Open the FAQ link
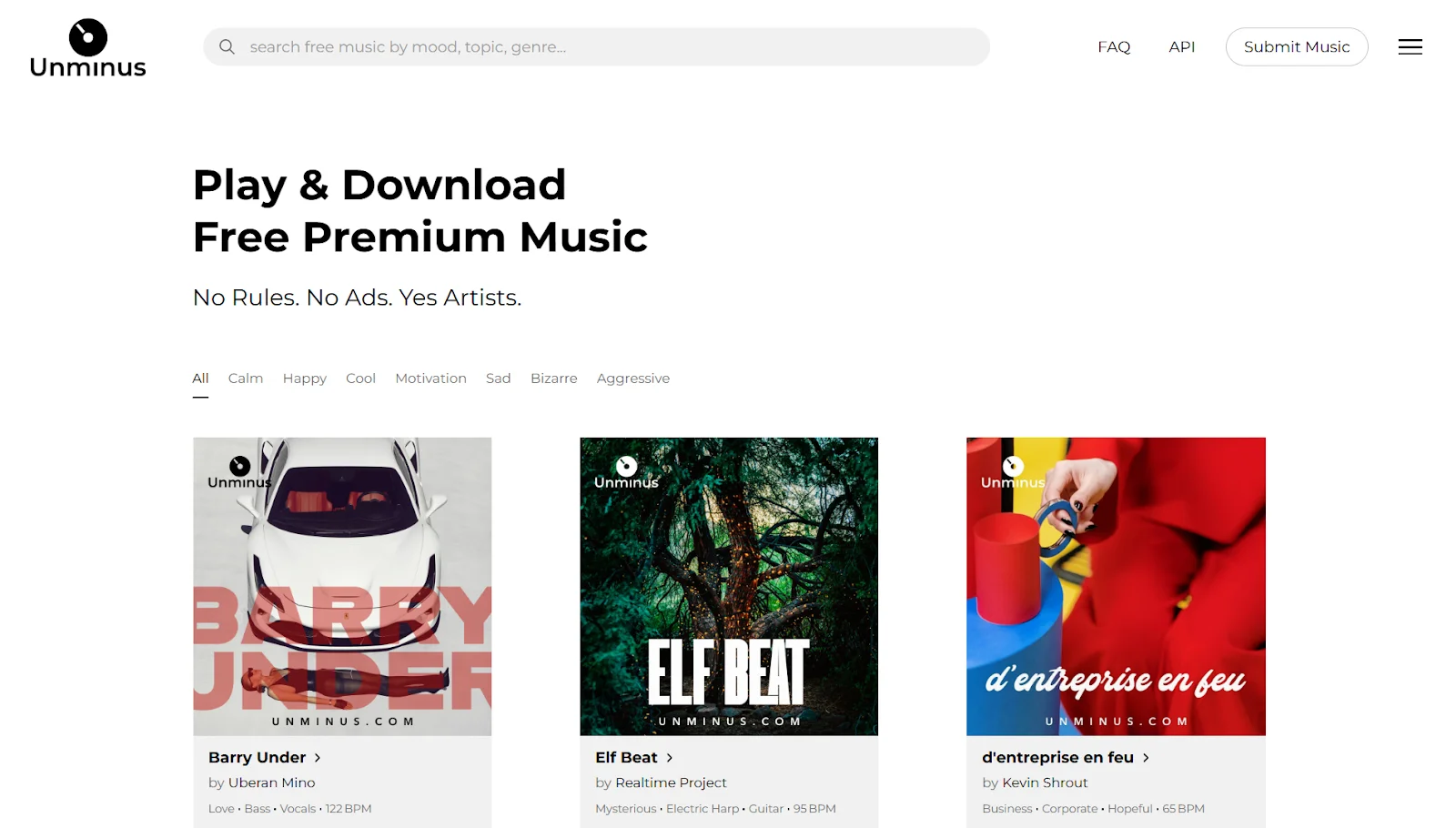Image resolution: width=1456 pixels, height=828 pixels. (1114, 46)
